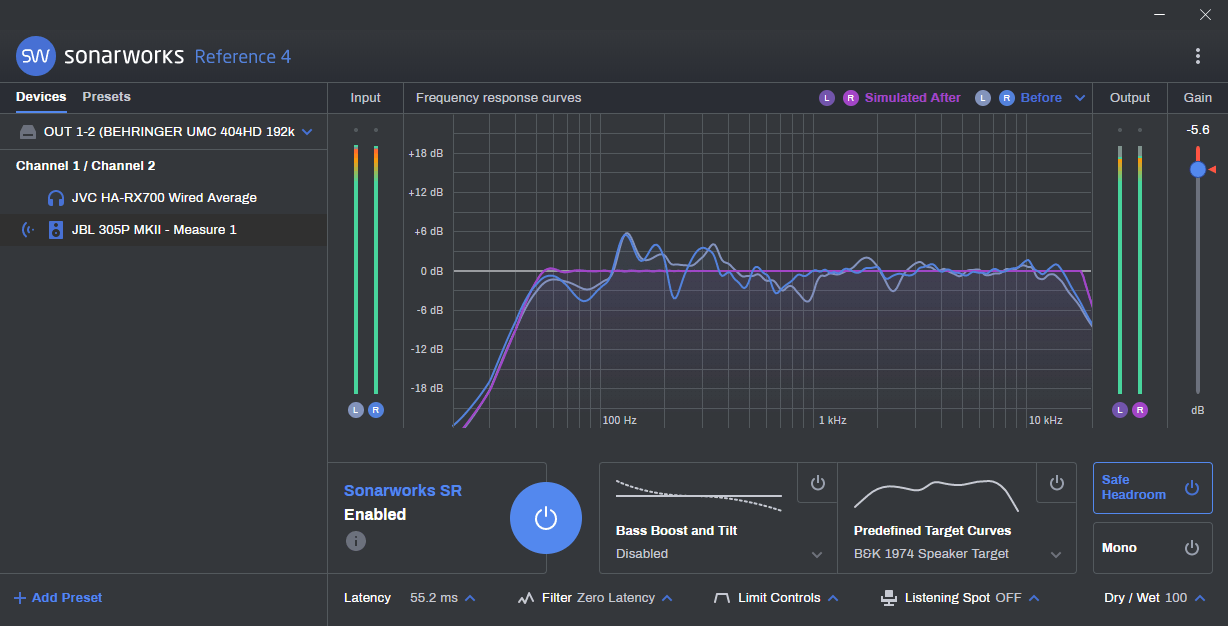Image resolution: width=1228 pixels, height=626 pixels.
Task: Toggle the Before L curve
Action: tap(983, 98)
